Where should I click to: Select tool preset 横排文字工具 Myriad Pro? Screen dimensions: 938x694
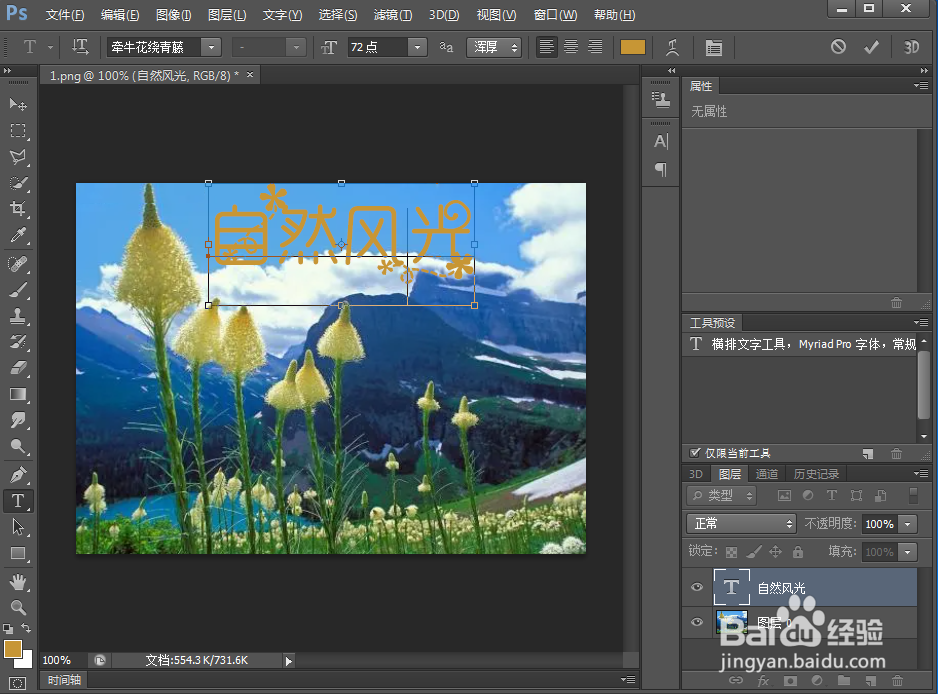[800, 344]
